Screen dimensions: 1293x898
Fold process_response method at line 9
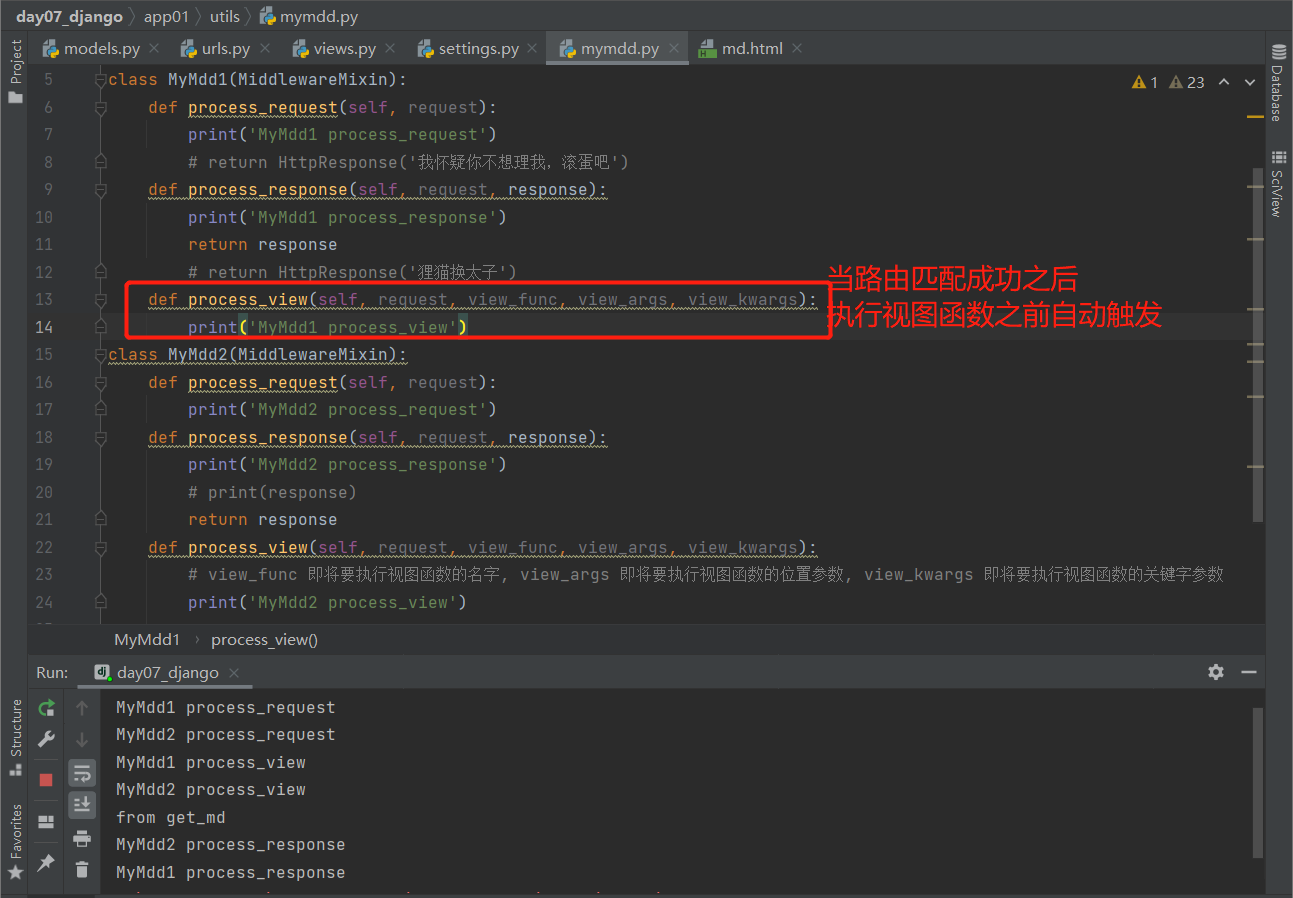pyautogui.click(x=100, y=190)
